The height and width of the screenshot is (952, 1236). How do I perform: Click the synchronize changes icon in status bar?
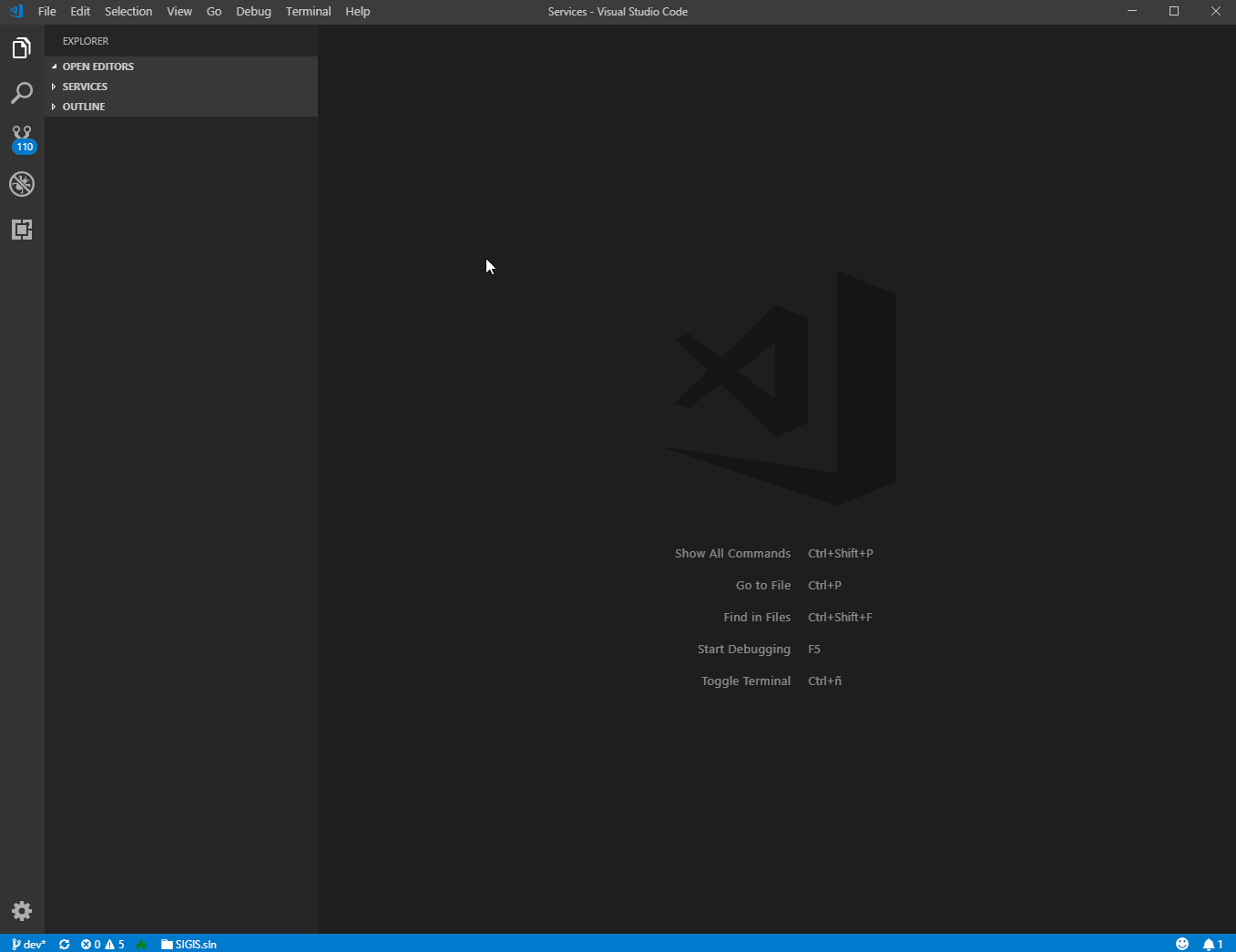(x=65, y=945)
